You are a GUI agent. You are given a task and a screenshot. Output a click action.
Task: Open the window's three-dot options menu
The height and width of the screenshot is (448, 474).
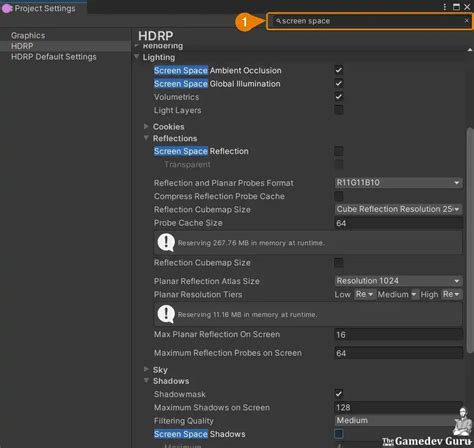coord(445,7)
